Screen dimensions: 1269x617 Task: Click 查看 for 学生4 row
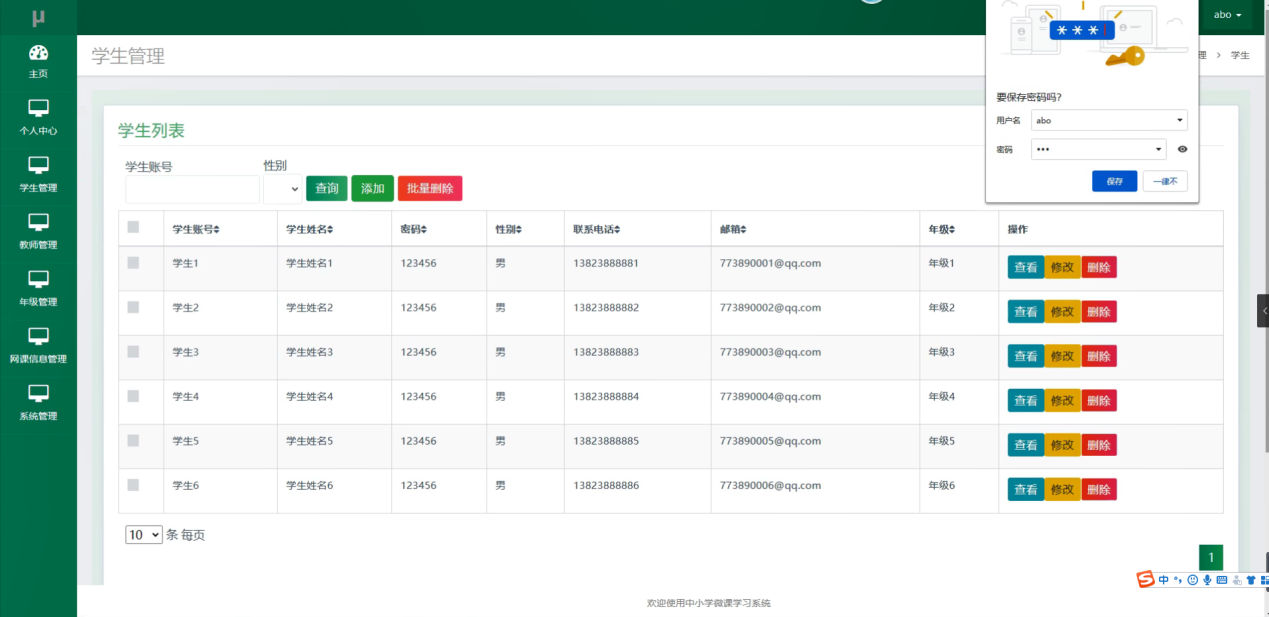click(1026, 400)
